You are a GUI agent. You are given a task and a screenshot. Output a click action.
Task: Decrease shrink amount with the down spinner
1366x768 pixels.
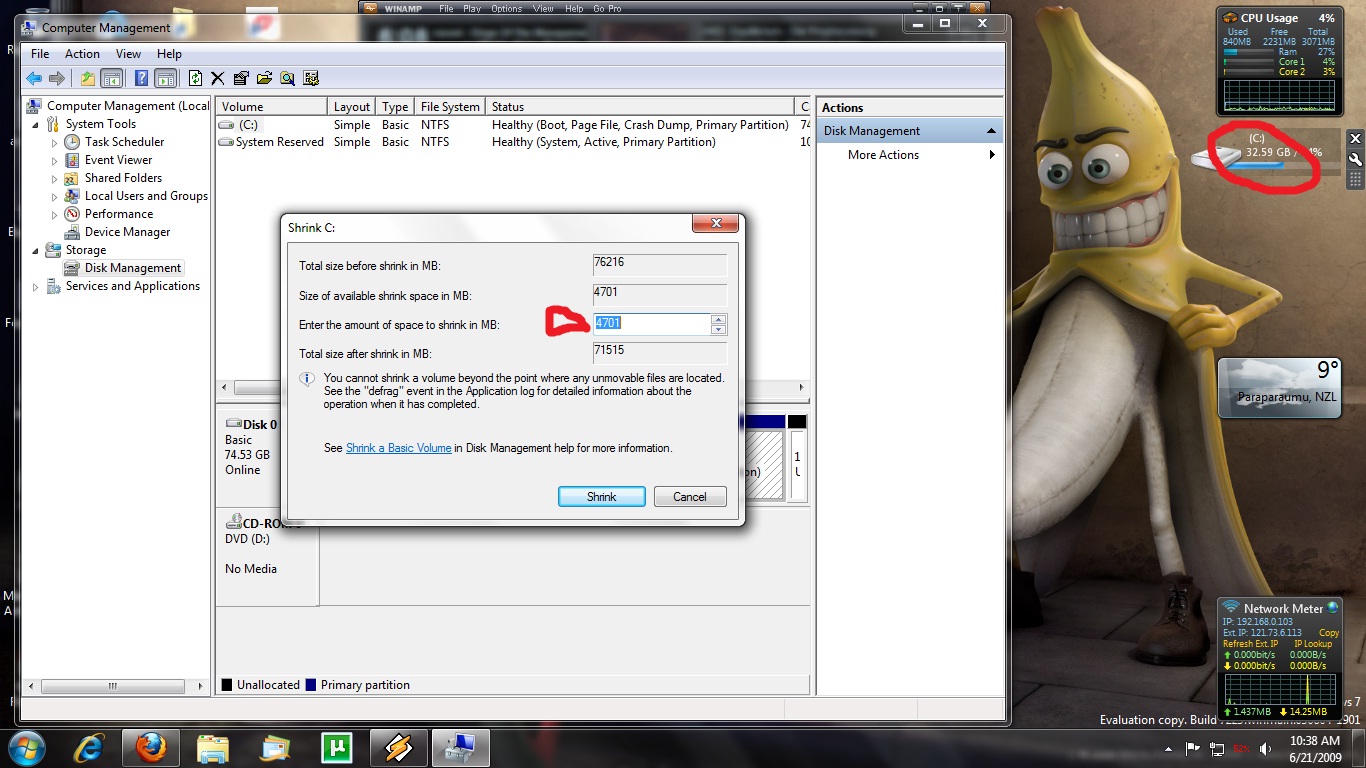coord(718,329)
